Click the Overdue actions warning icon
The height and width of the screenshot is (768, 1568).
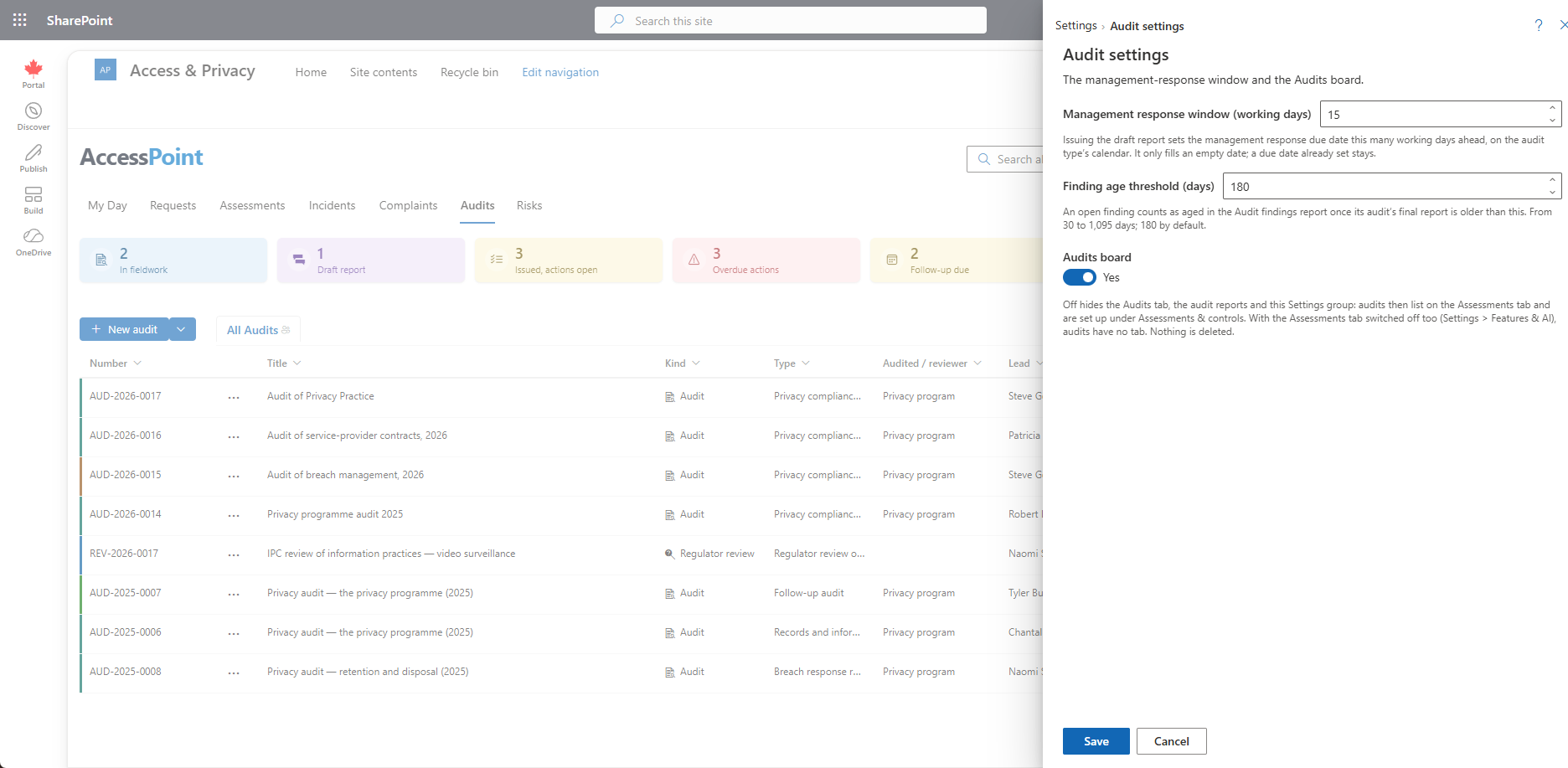[694, 260]
